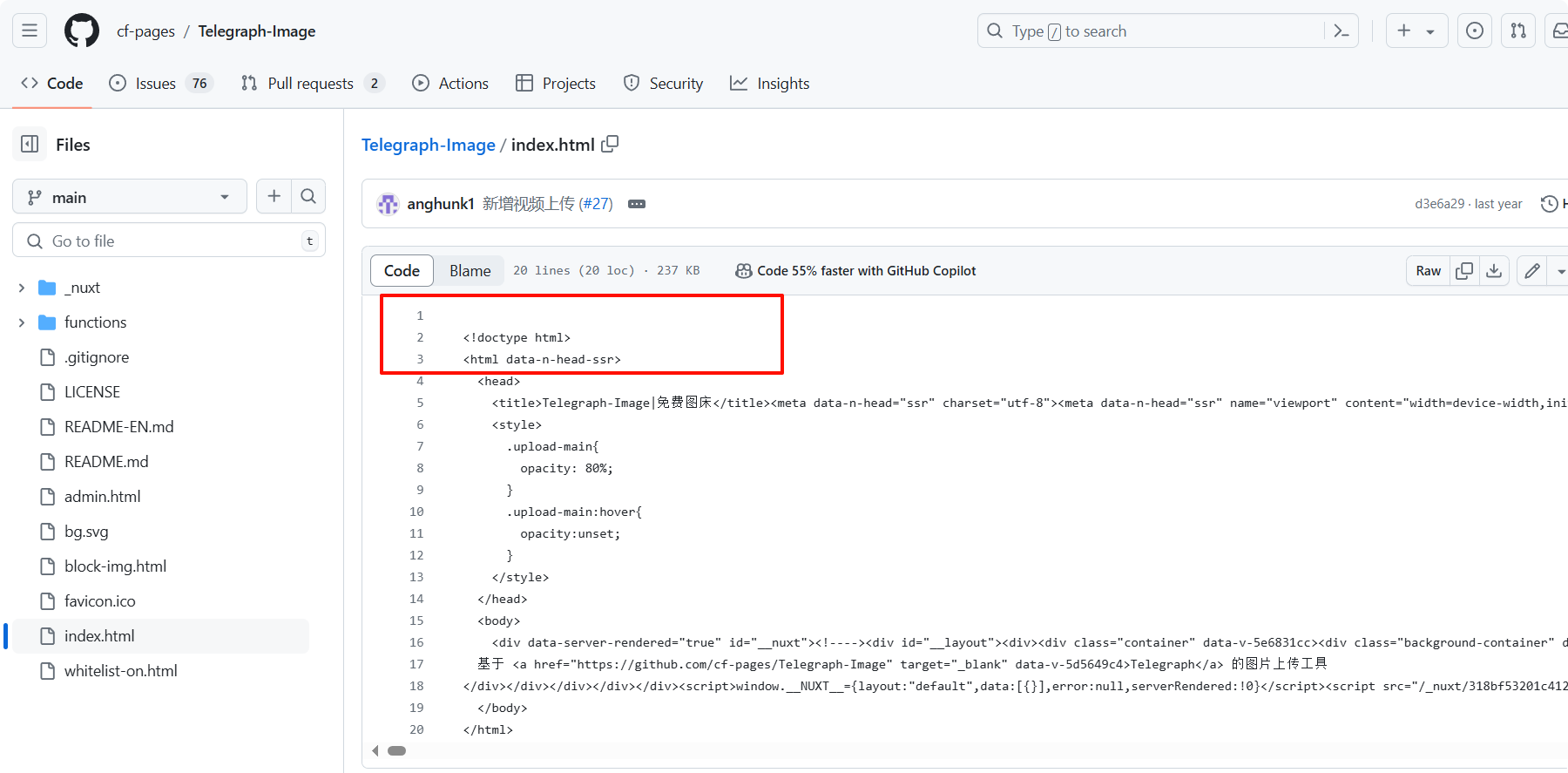Add file with plus icon in sidebar
Viewport: 1568px width, 773px height.
pos(274,197)
